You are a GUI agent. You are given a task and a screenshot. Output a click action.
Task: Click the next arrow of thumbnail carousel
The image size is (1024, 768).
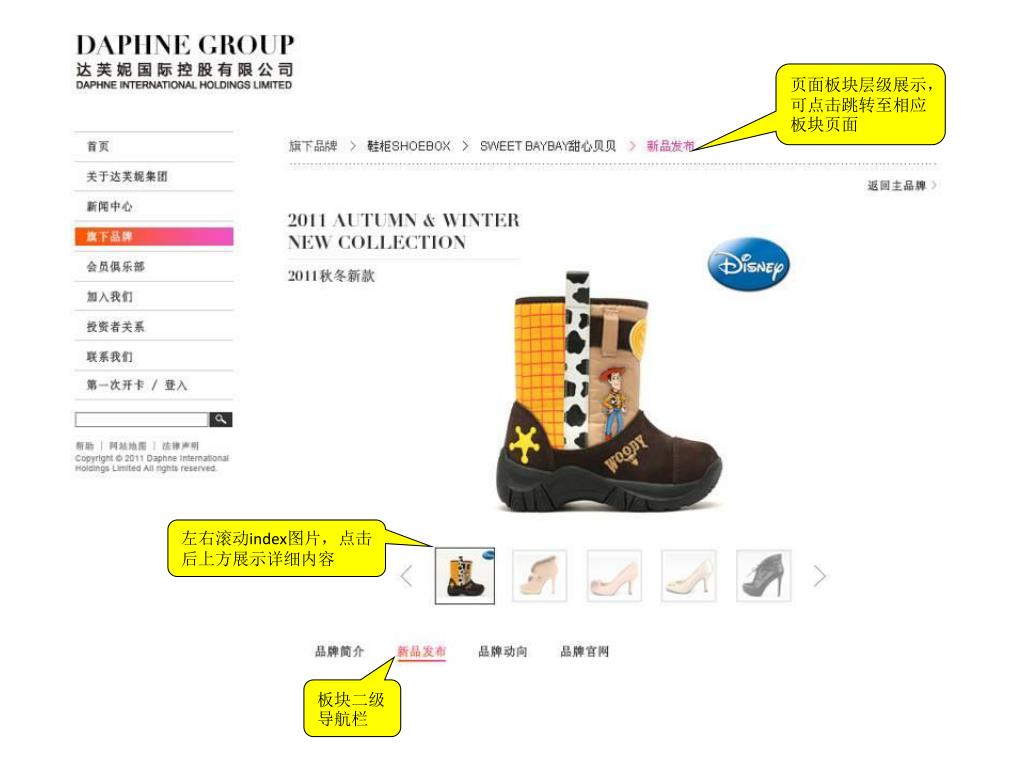(820, 576)
